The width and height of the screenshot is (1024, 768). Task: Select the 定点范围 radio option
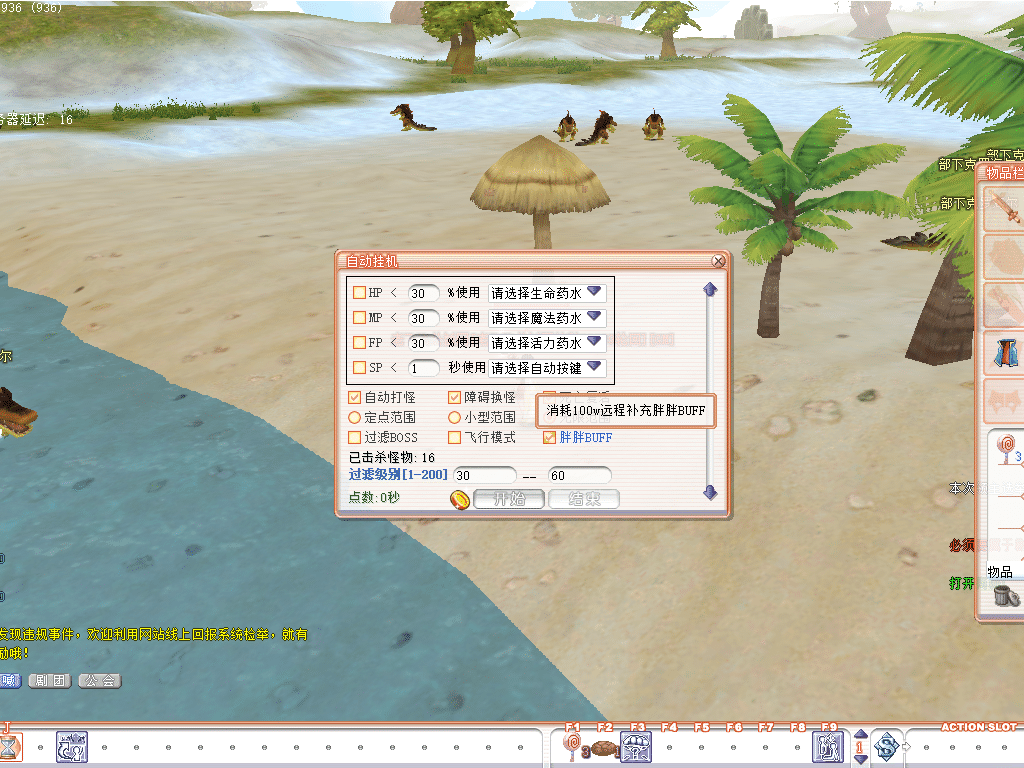355,417
